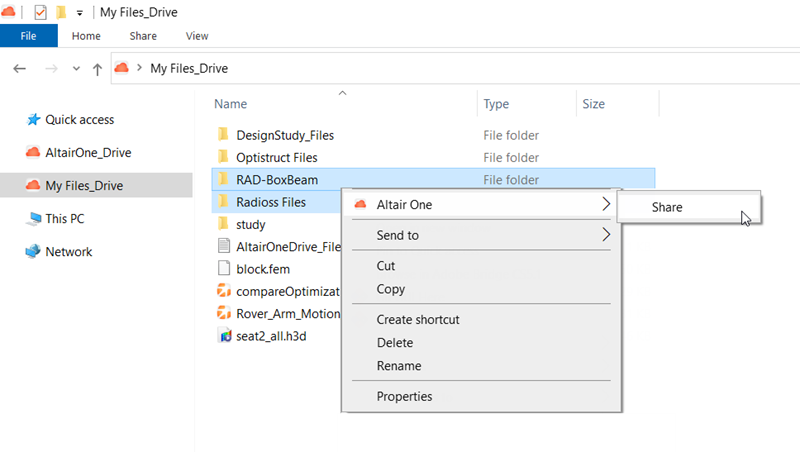The image size is (800, 452).
Task: Select Rename in the context menu
Action: coord(398,366)
